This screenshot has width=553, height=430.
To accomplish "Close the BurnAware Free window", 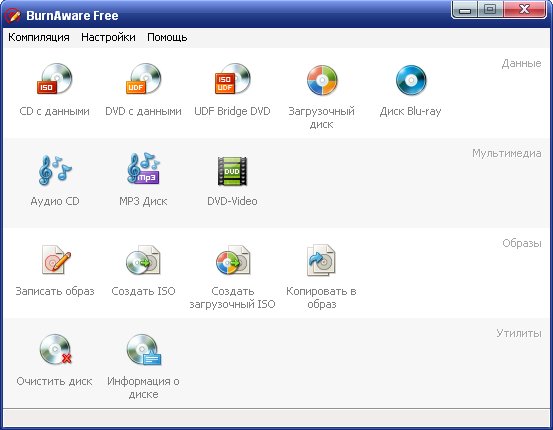I will click(525, 10).
